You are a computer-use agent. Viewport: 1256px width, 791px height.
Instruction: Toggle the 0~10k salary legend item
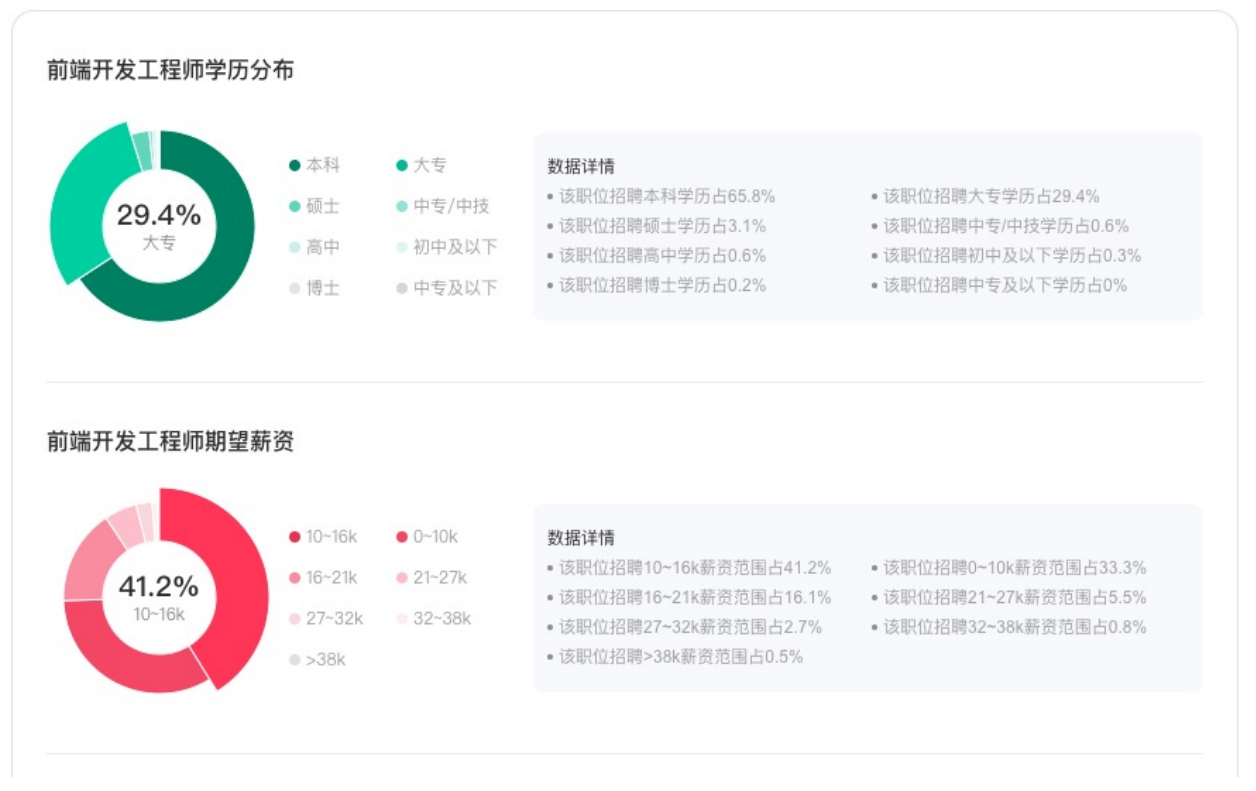(x=427, y=537)
